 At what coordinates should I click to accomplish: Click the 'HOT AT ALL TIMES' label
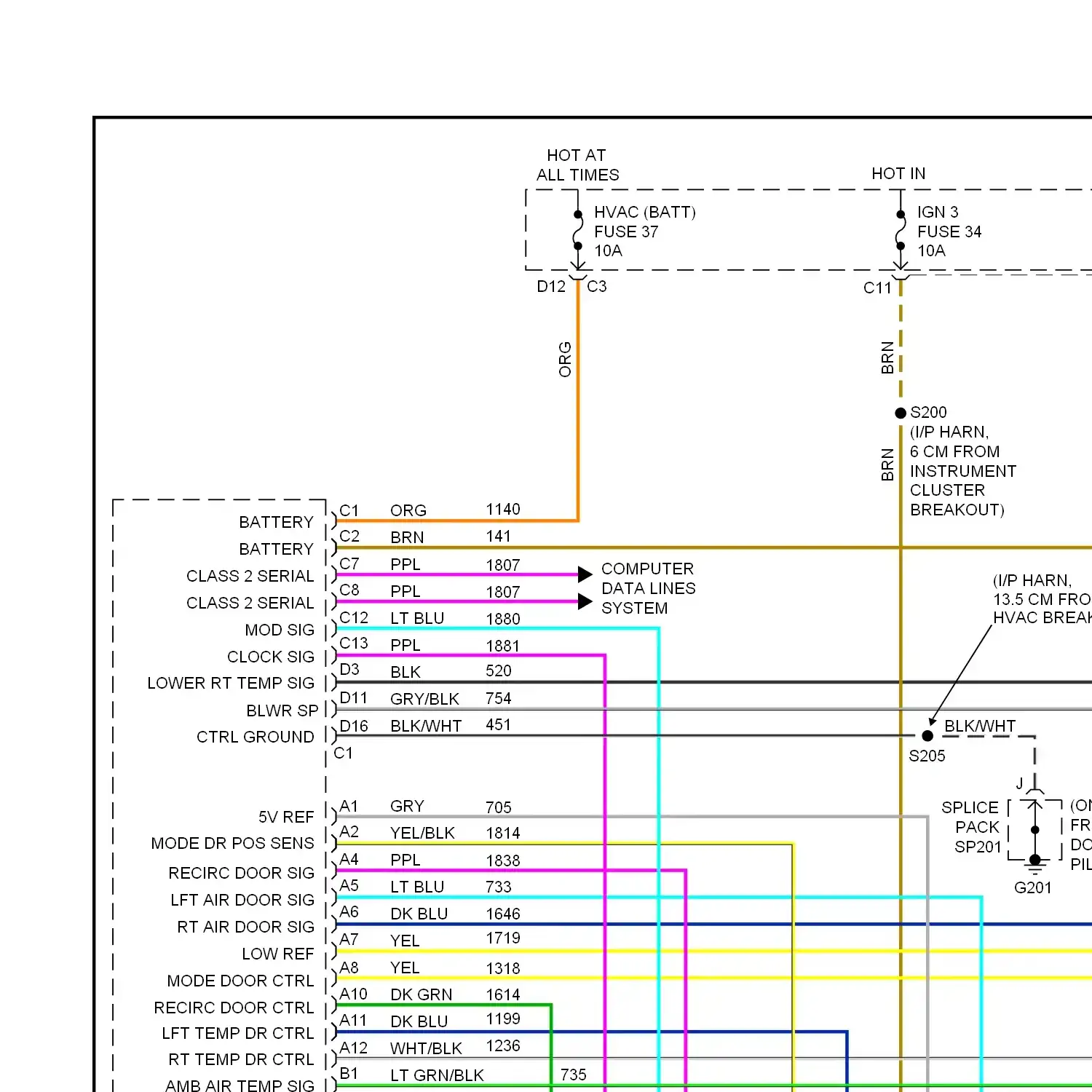pyautogui.click(x=577, y=165)
